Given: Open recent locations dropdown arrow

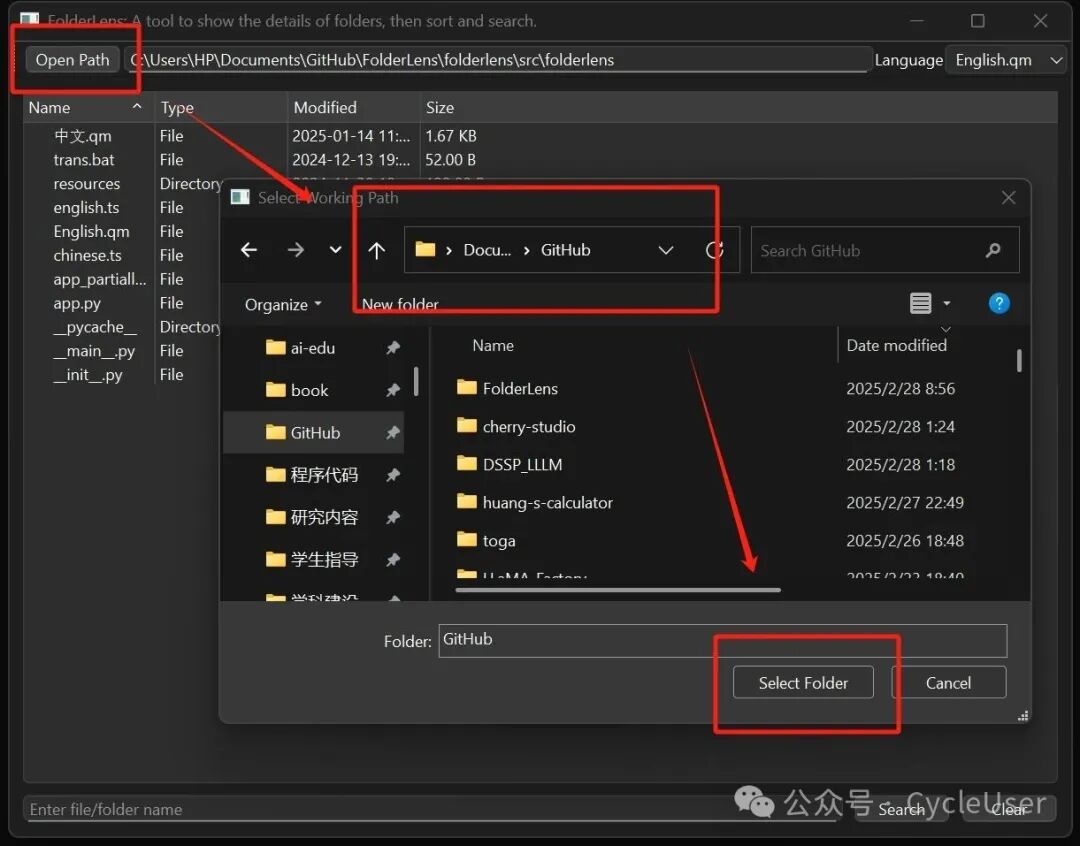Looking at the screenshot, I should (335, 250).
